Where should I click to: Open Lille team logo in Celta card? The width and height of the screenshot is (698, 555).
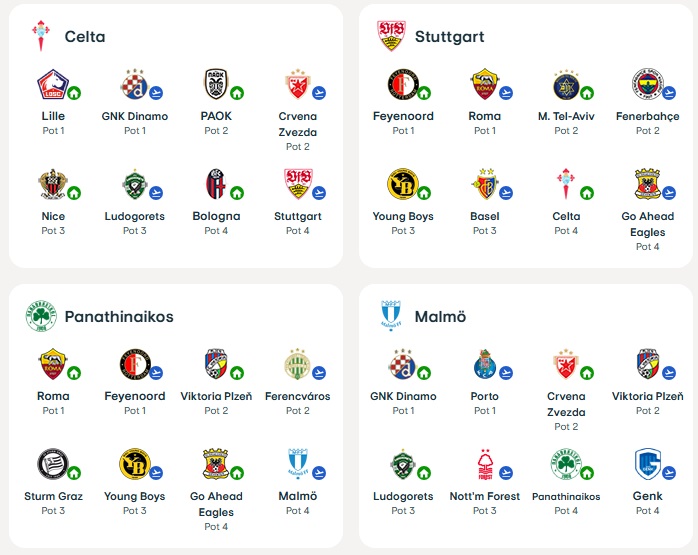point(50,84)
